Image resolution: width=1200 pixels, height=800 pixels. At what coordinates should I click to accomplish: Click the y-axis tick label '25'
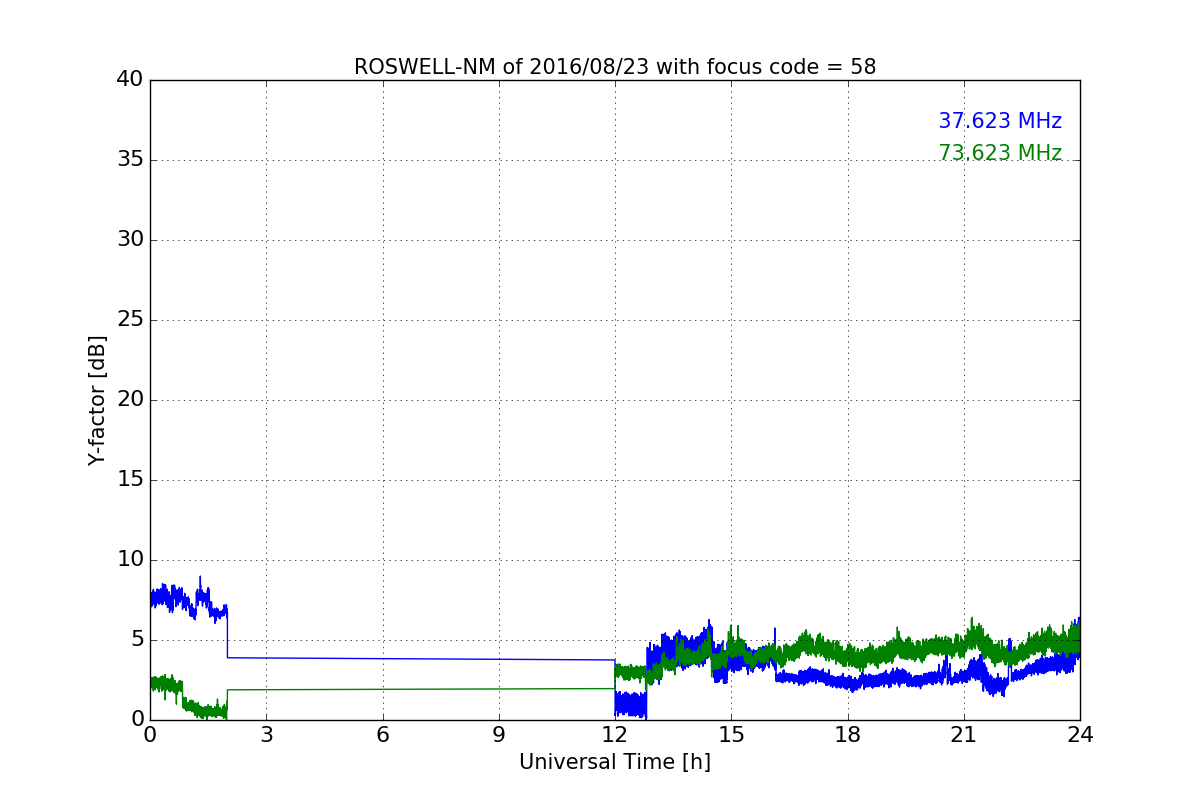[130, 320]
